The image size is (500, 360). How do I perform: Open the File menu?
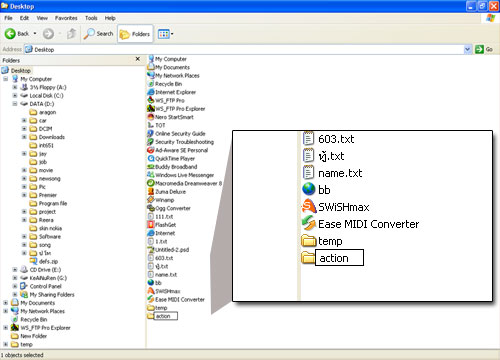[8, 18]
